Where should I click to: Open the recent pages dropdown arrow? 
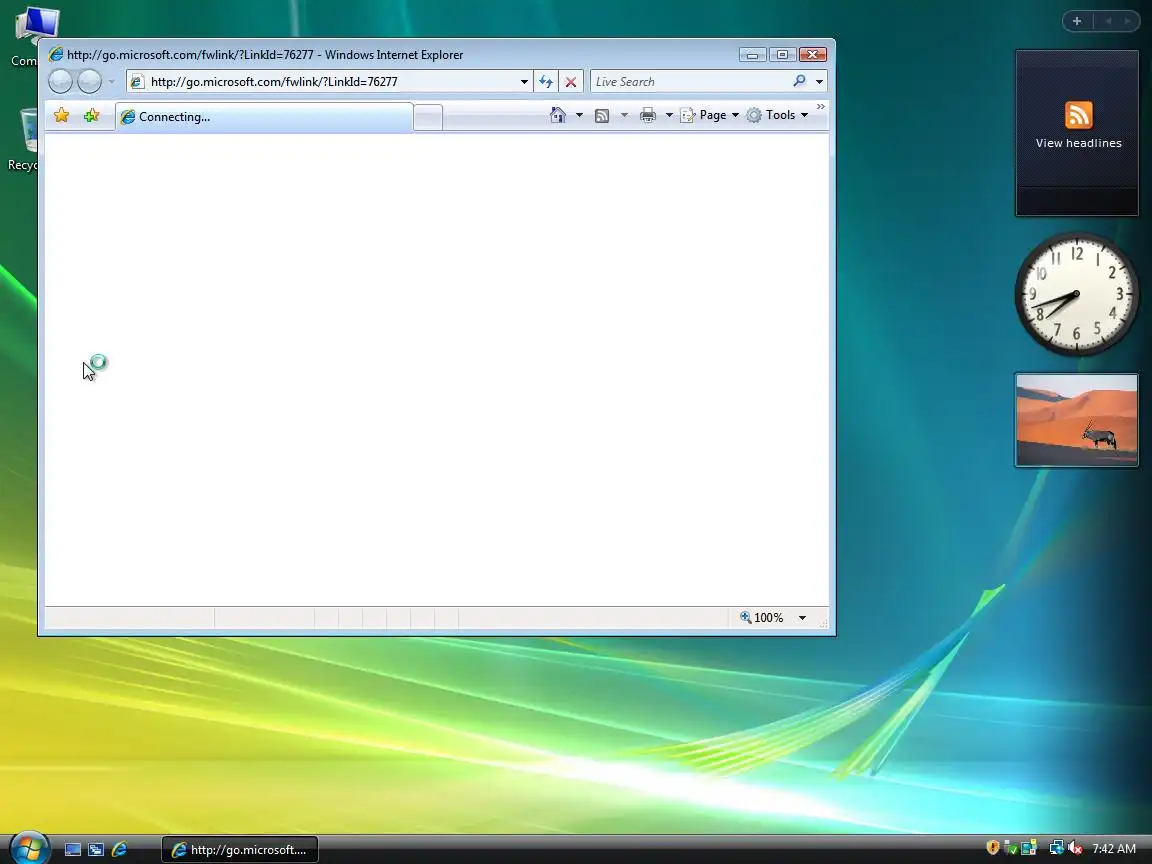(x=112, y=82)
